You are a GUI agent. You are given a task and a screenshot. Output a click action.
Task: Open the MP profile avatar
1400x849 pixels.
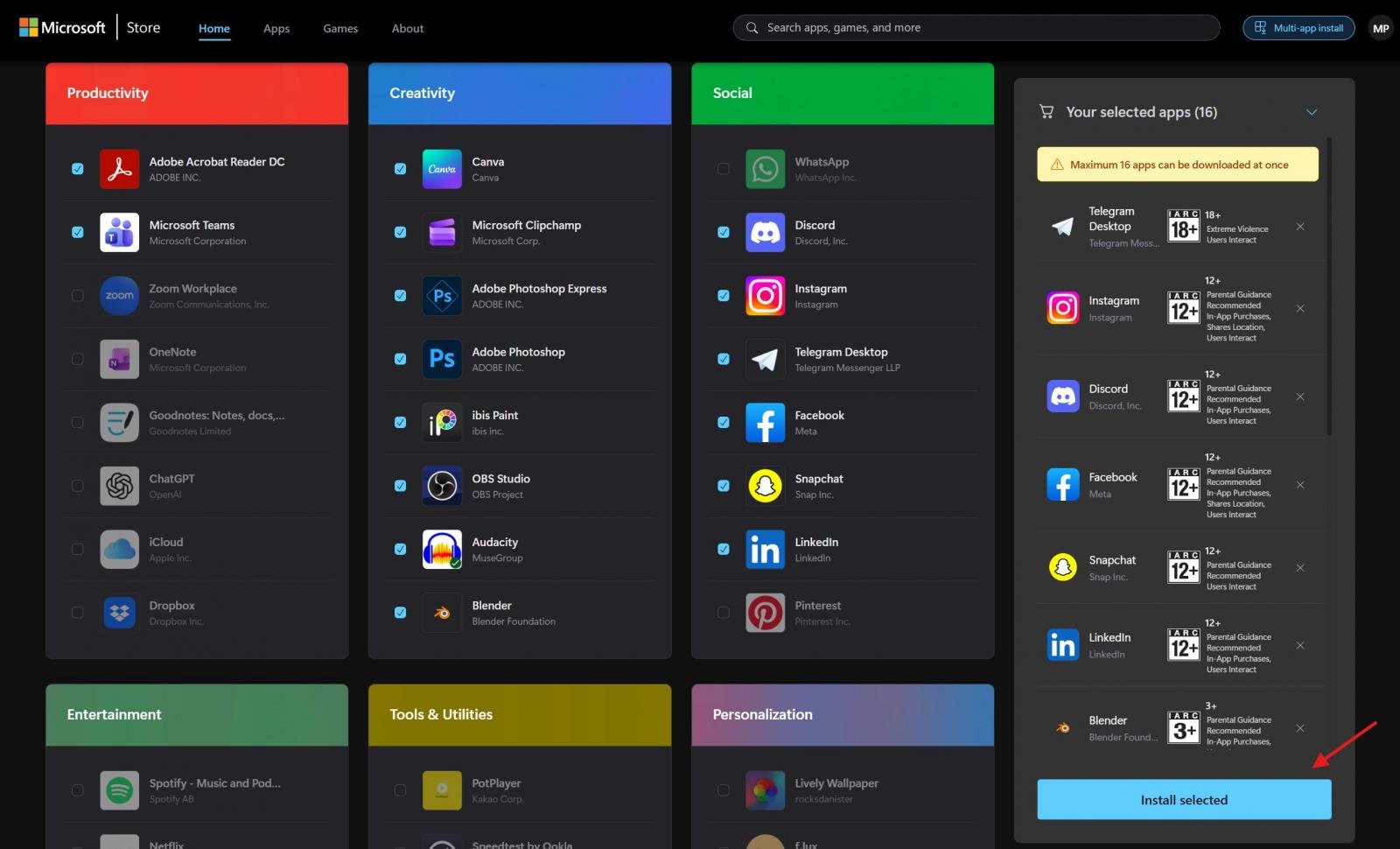click(x=1380, y=27)
